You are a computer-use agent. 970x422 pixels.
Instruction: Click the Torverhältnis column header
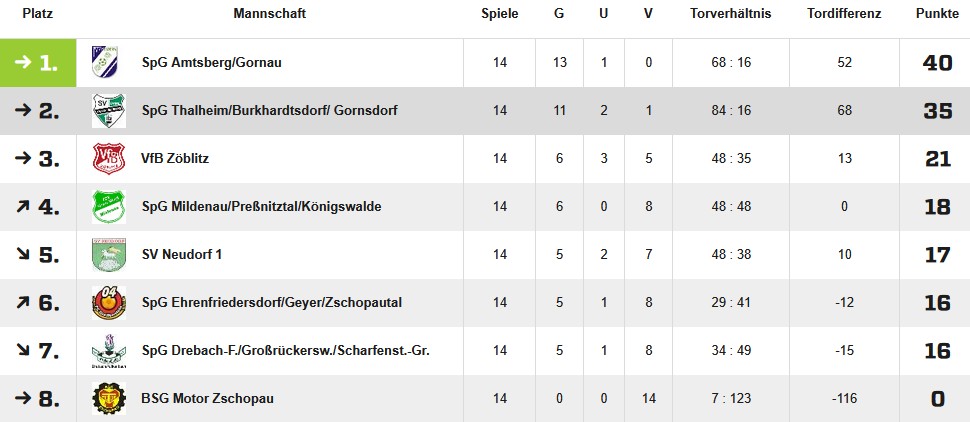coord(731,14)
